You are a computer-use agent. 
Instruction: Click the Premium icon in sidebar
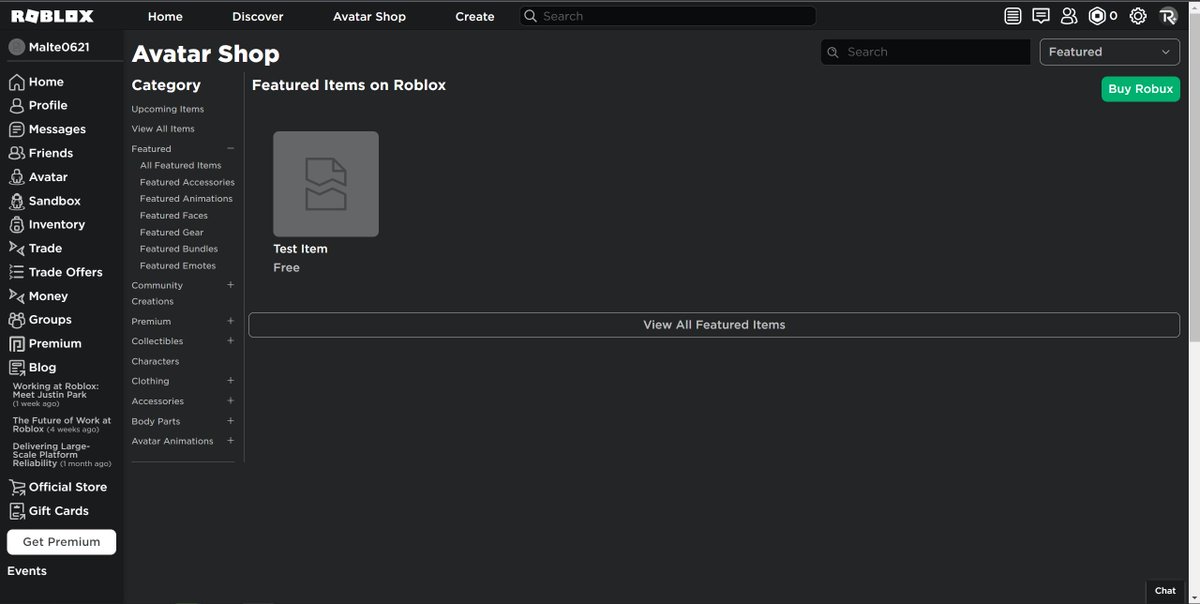(x=16, y=343)
